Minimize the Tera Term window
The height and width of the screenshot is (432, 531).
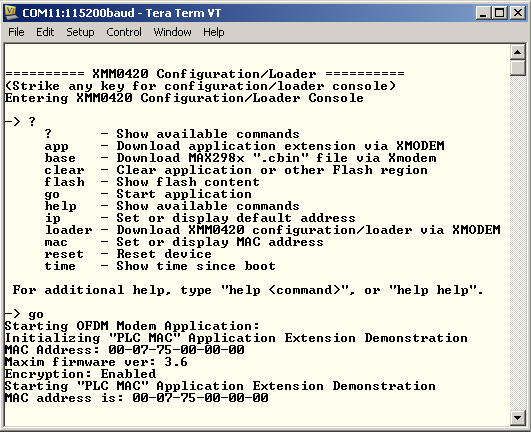[483, 13]
